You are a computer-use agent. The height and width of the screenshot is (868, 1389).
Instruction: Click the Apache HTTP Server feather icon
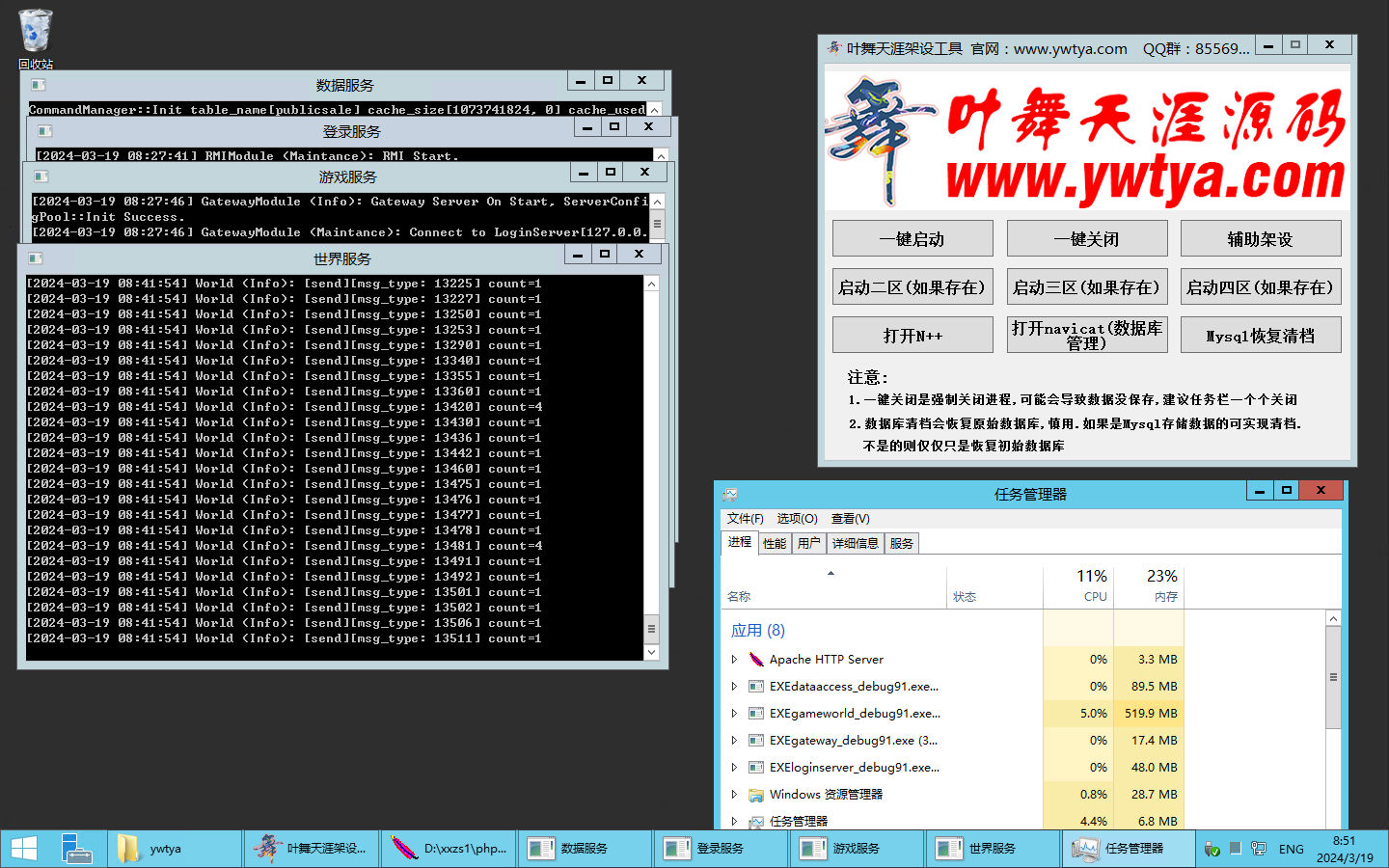pyautogui.click(x=756, y=660)
